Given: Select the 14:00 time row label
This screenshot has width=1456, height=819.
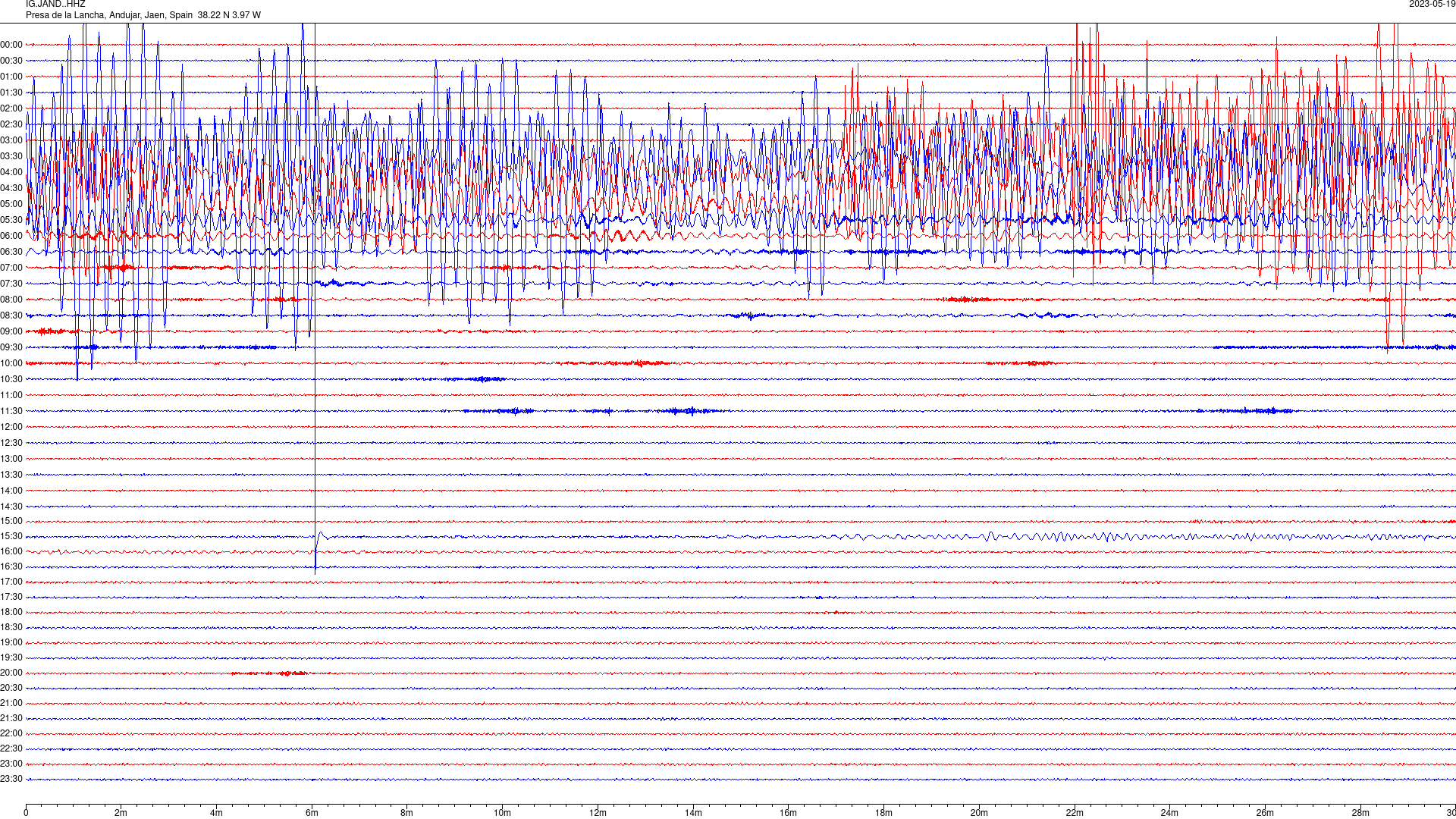Looking at the screenshot, I should click(x=11, y=491).
